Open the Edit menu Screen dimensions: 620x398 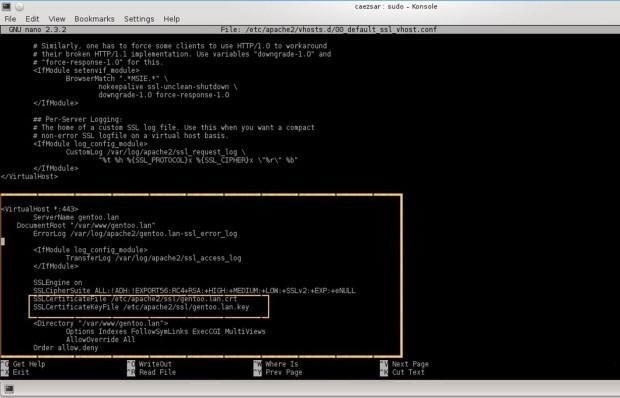(32, 19)
